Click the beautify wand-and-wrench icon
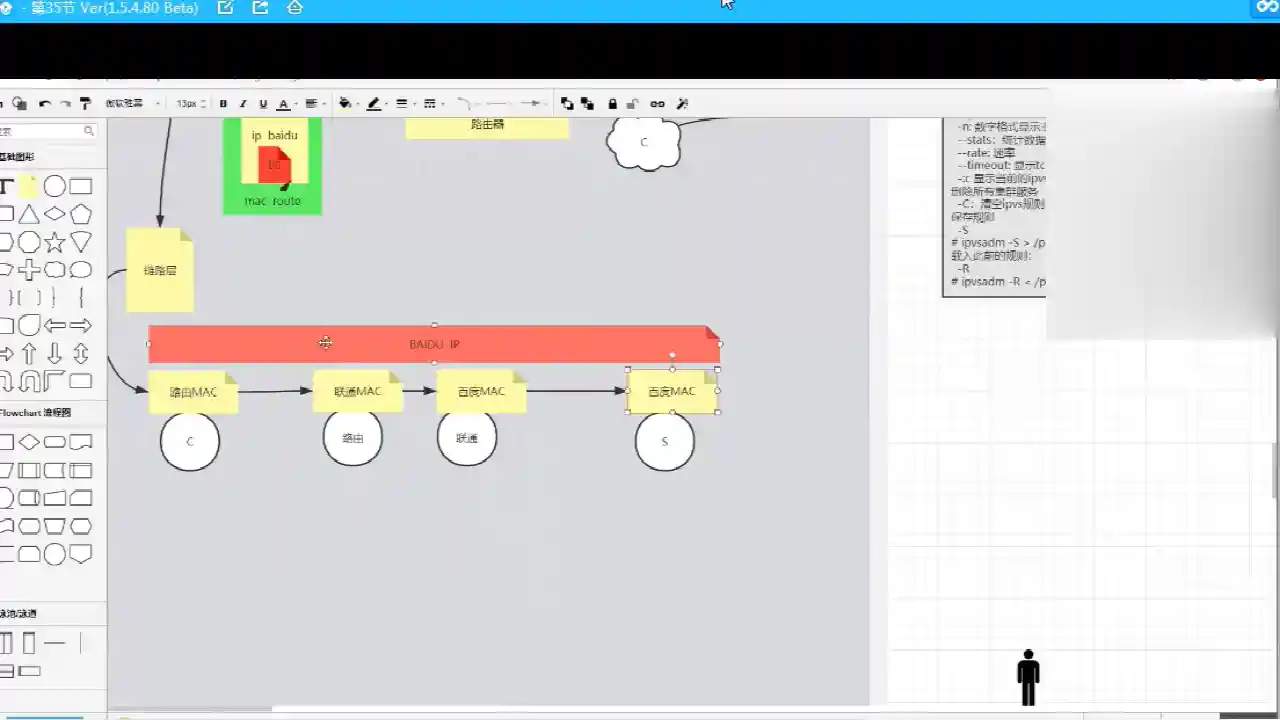Viewport: 1280px width, 720px height. [683, 104]
